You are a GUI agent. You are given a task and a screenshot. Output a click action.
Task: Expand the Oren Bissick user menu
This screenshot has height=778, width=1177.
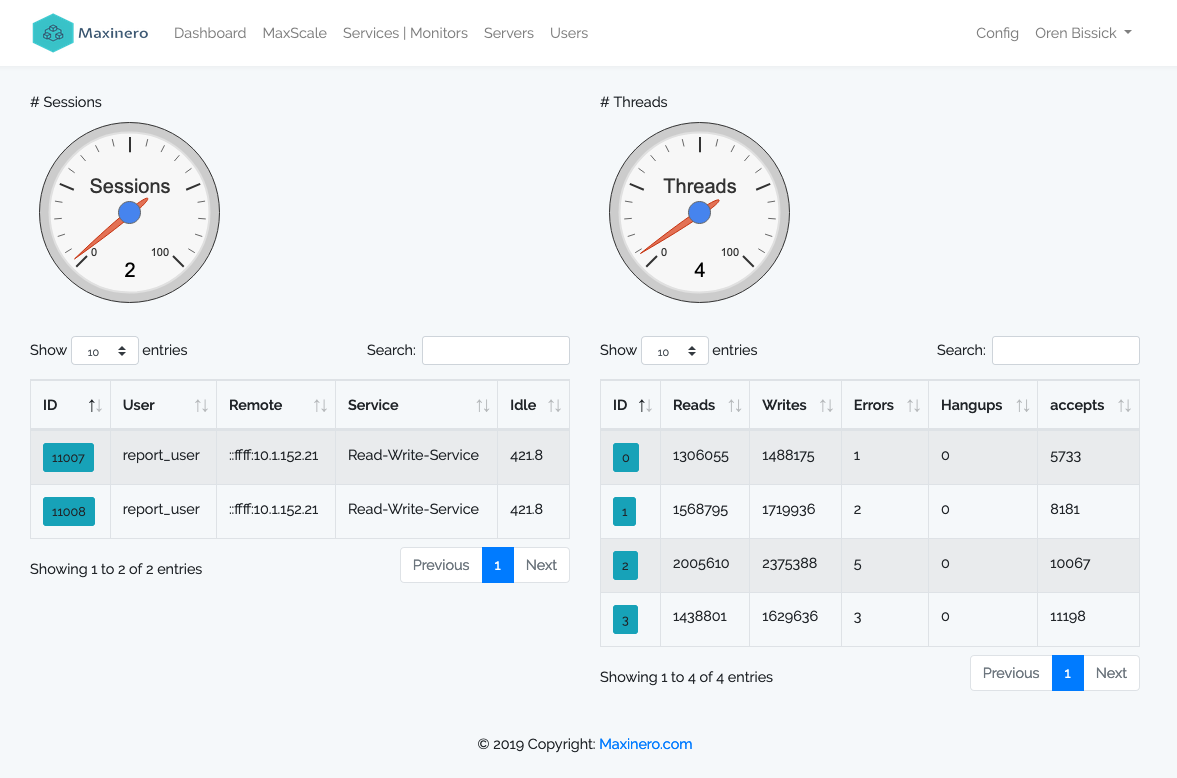click(1083, 33)
